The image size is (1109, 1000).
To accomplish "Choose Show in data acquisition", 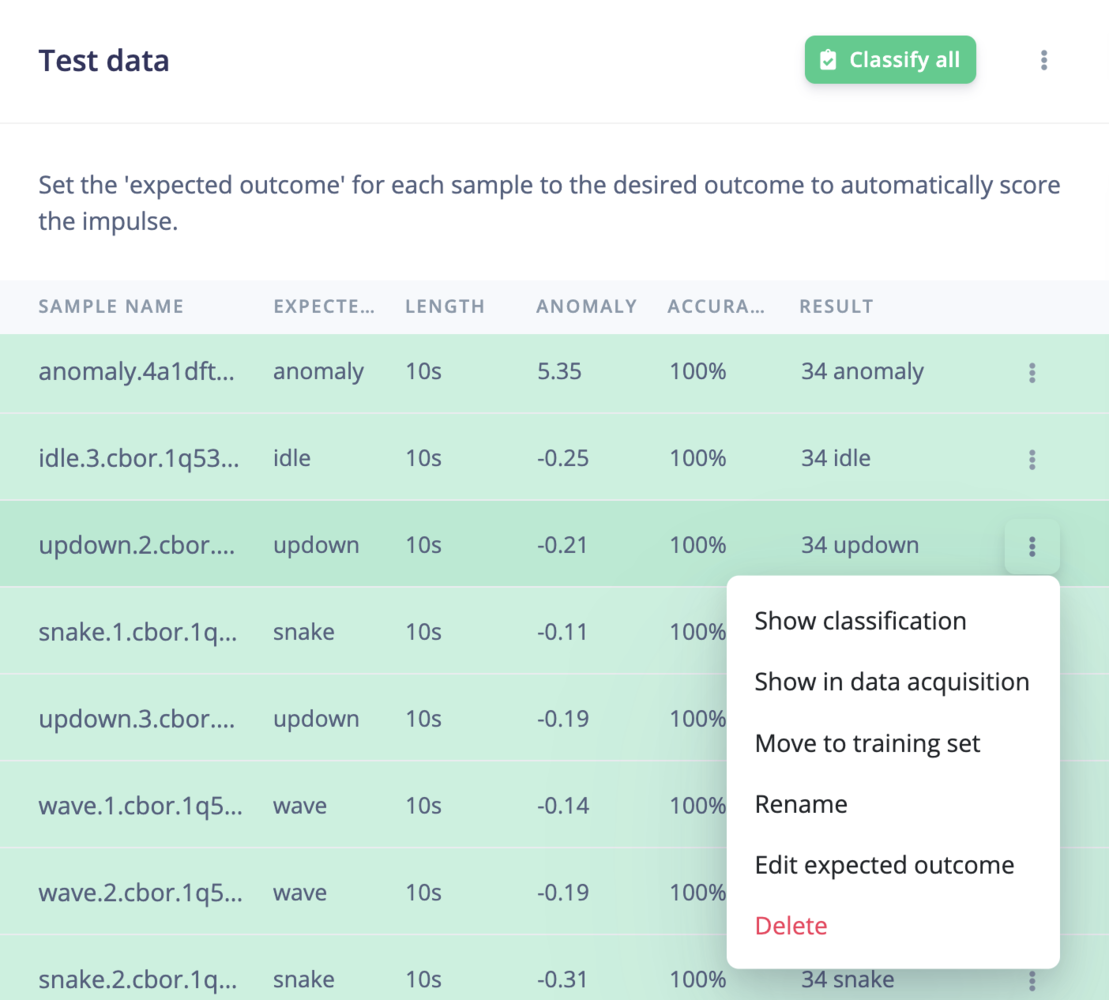I will (x=891, y=682).
